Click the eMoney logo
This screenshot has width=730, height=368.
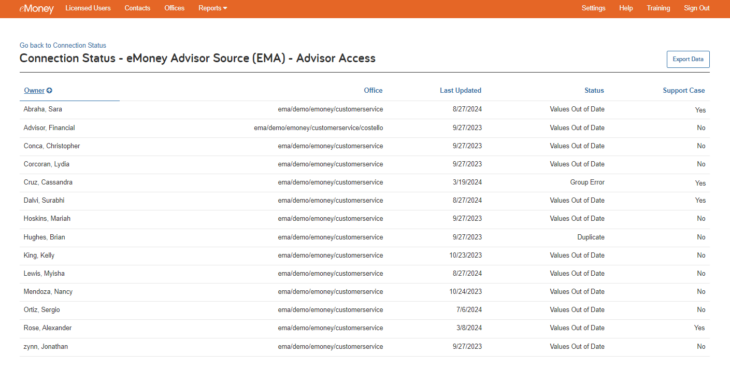click(36, 8)
